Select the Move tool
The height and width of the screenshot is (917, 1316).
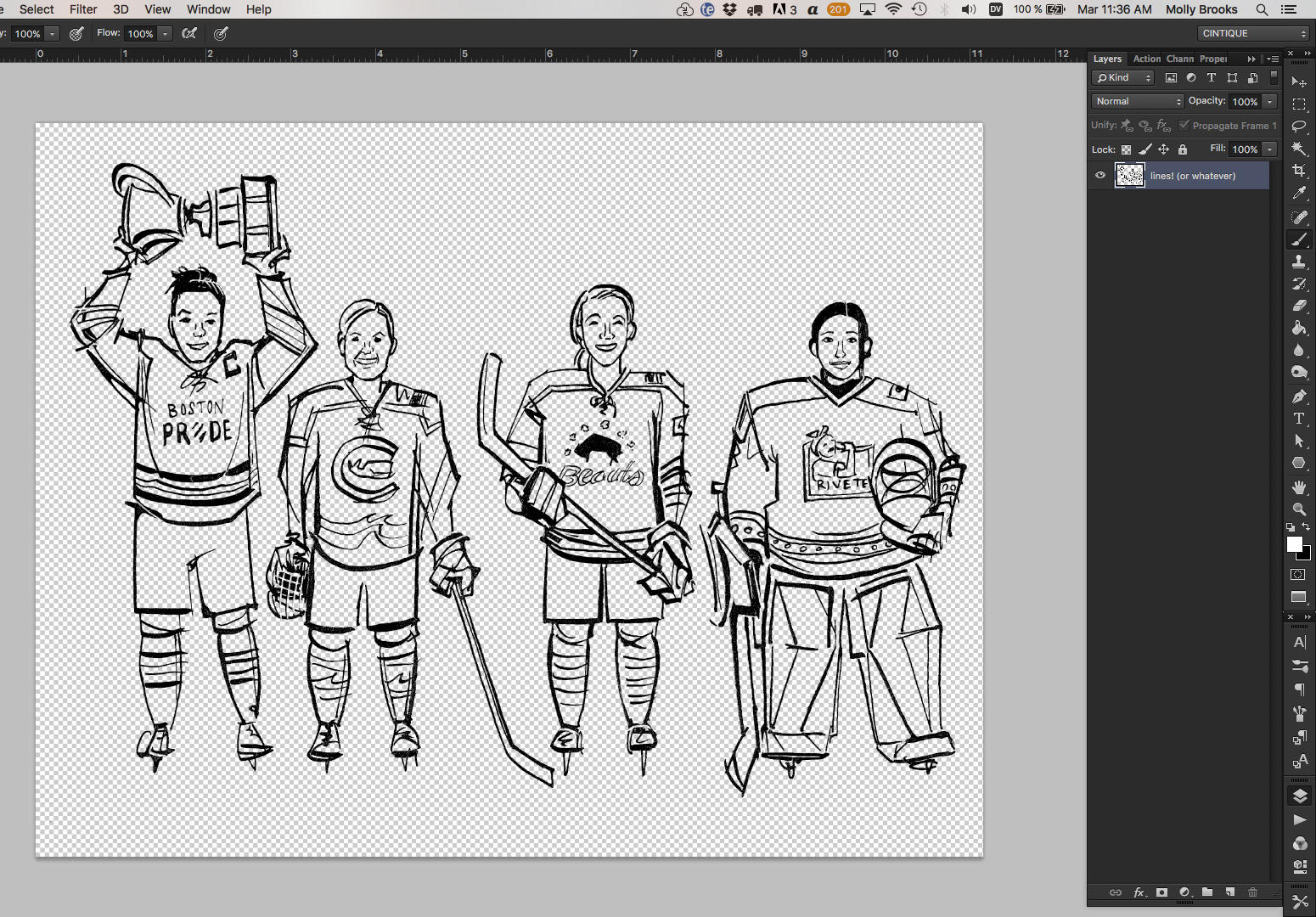click(x=1299, y=82)
